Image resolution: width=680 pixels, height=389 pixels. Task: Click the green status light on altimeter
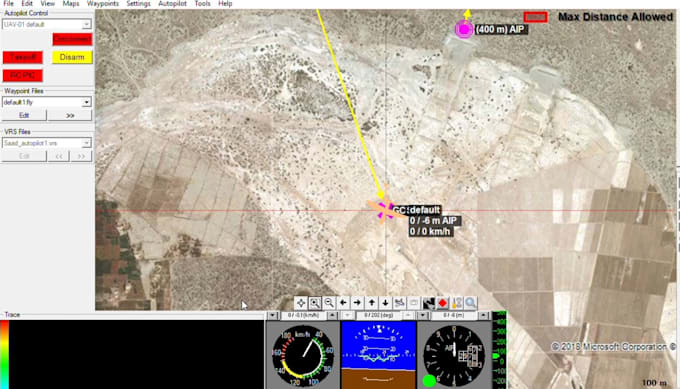pos(429,381)
